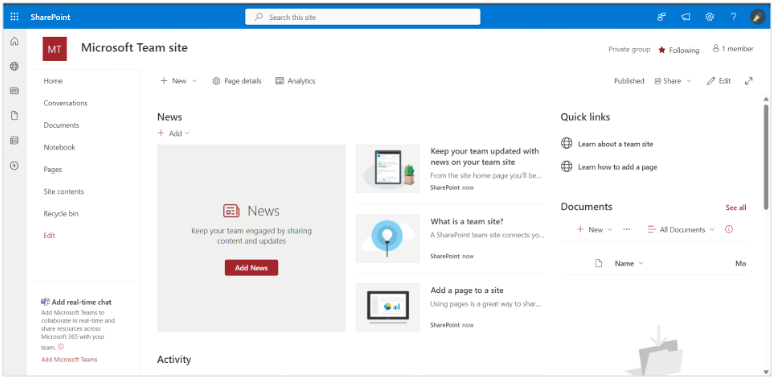775x380 pixels.
Task: Open the monitor chart thumbnail article
Action: click(388, 307)
